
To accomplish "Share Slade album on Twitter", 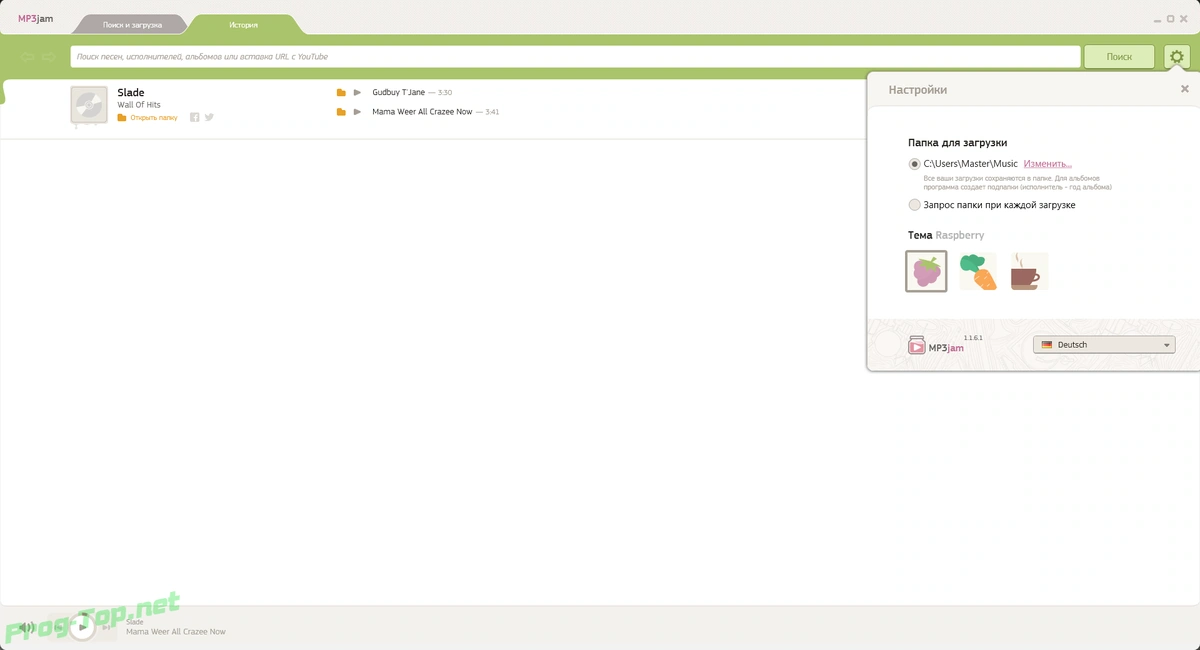I will click(x=209, y=117).
